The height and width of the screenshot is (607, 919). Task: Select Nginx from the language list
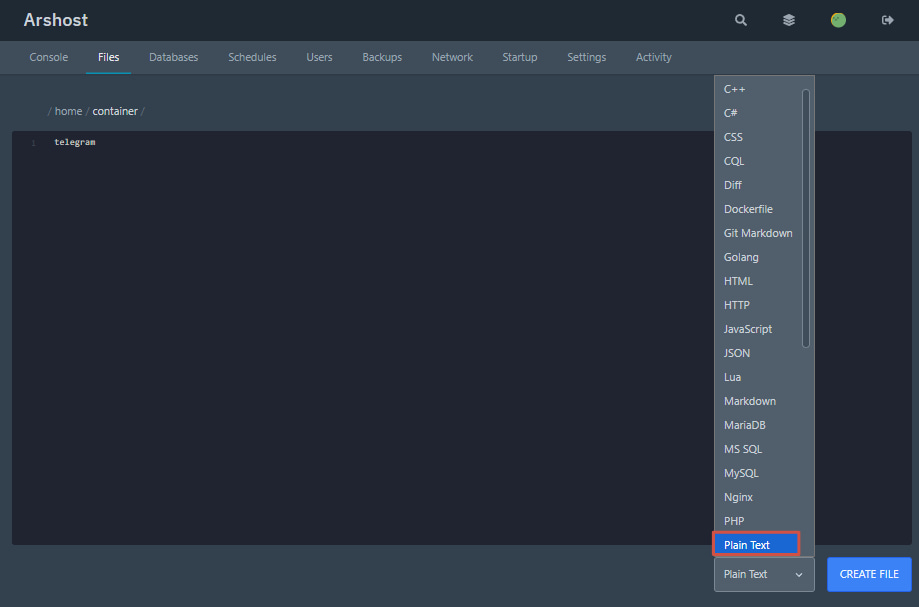pos(757,497)
